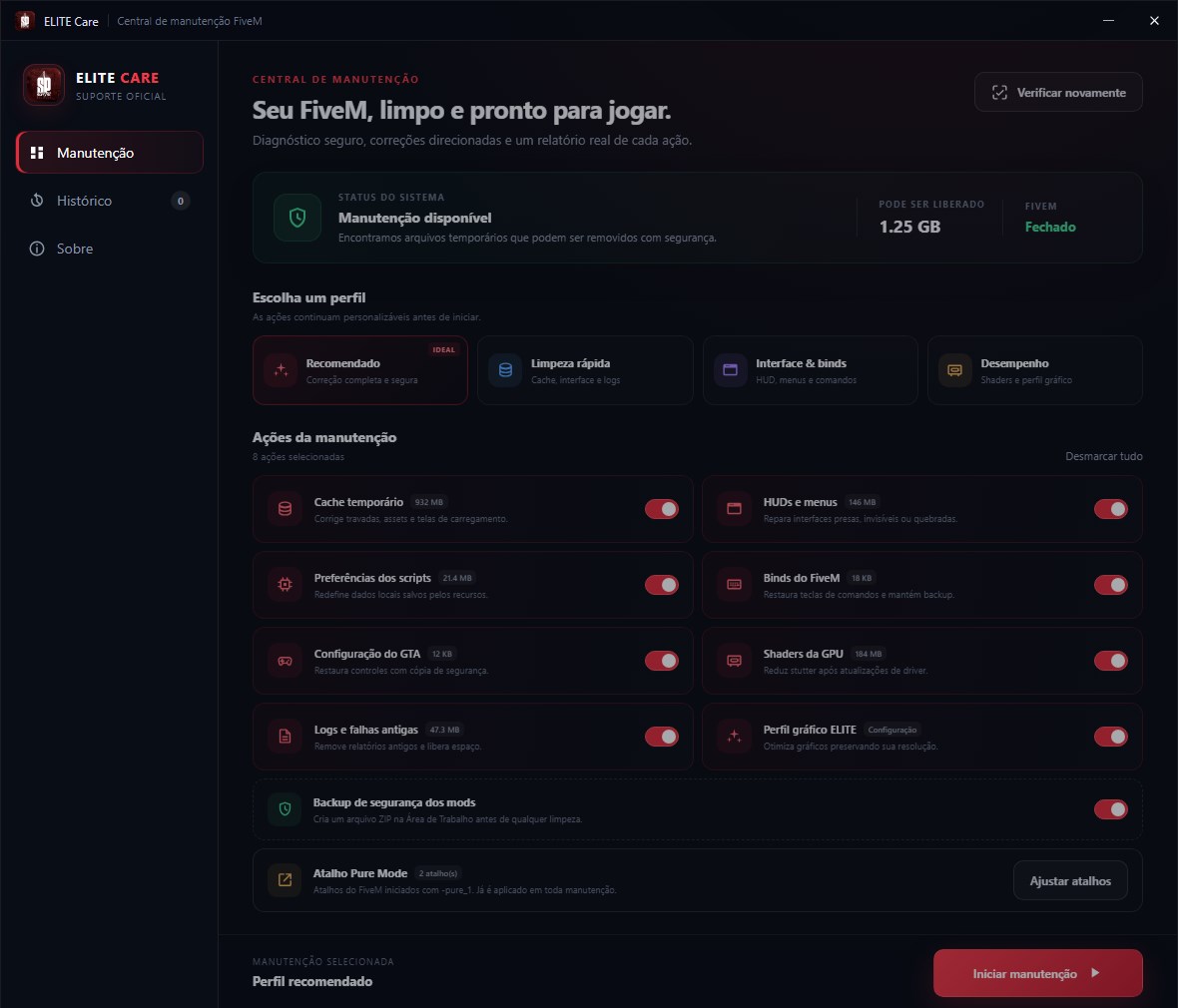Viewport: 1178px width, 1008px height.
Task: Click Desmarcar tudo link
Action: 1103,456
